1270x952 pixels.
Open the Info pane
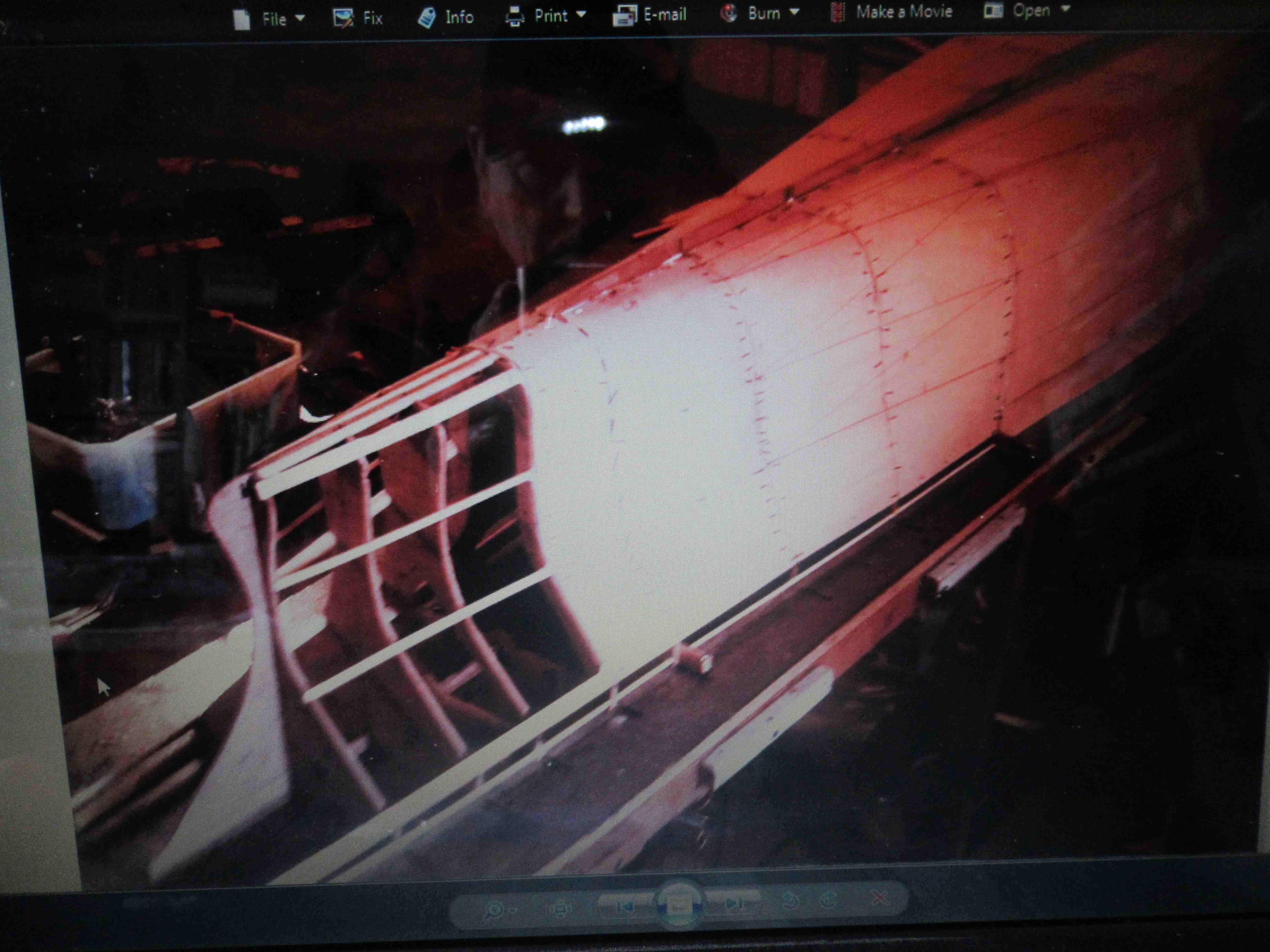(446, 17)
